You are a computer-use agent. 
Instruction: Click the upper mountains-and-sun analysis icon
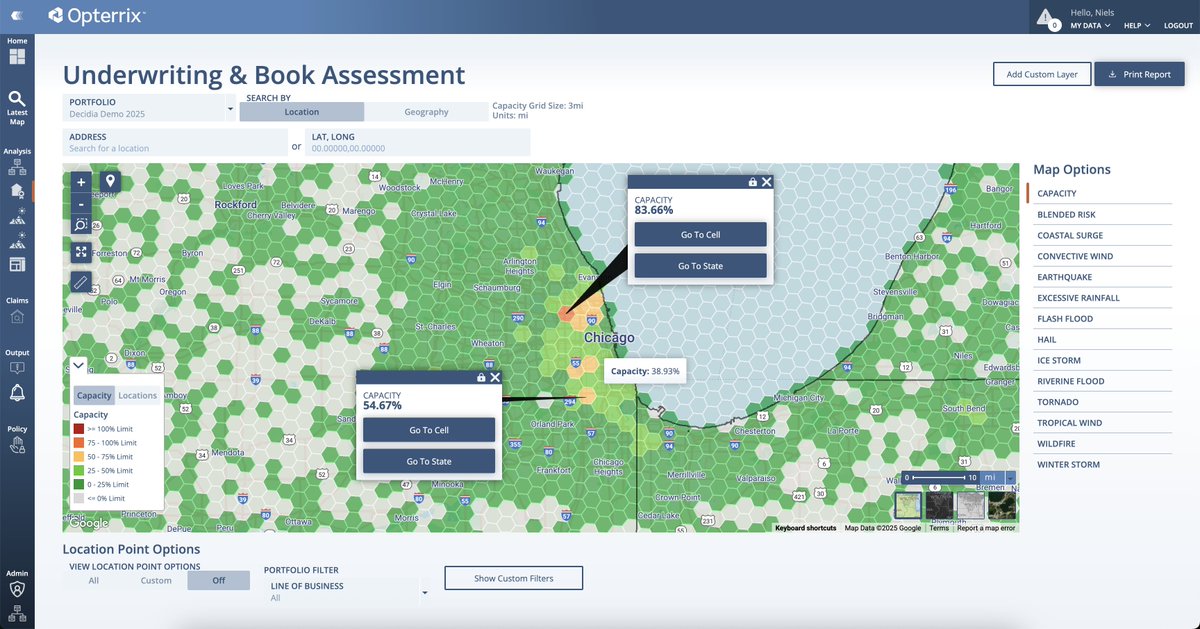tap(17, 214)
